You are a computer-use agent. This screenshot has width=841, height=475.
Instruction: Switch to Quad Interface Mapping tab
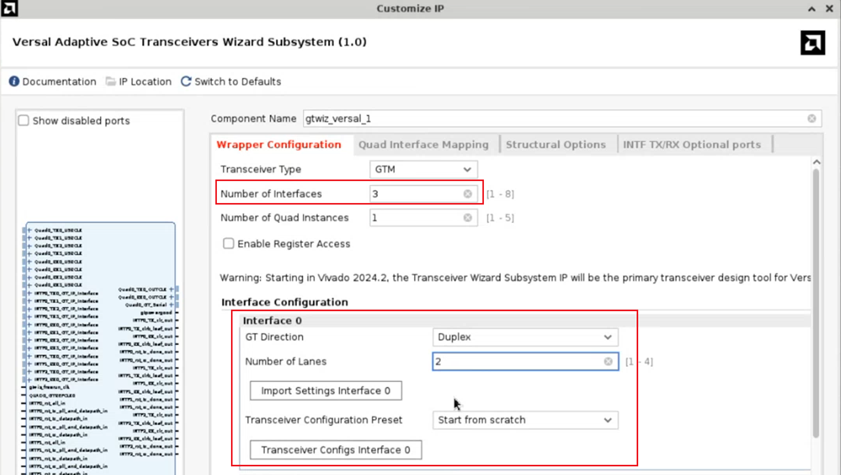[x=424, y=145]
